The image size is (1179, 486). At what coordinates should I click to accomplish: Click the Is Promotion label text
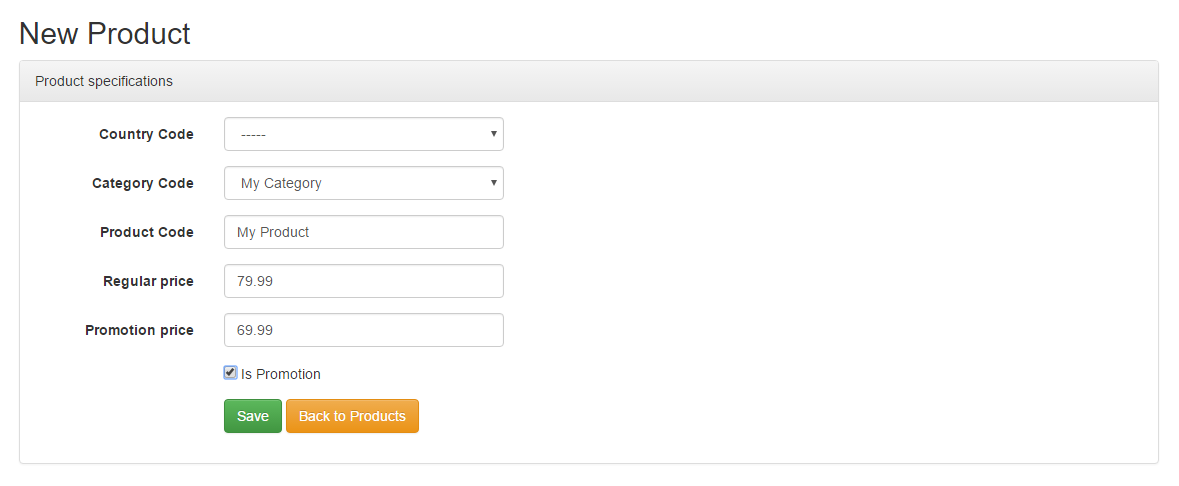[280, 374]
